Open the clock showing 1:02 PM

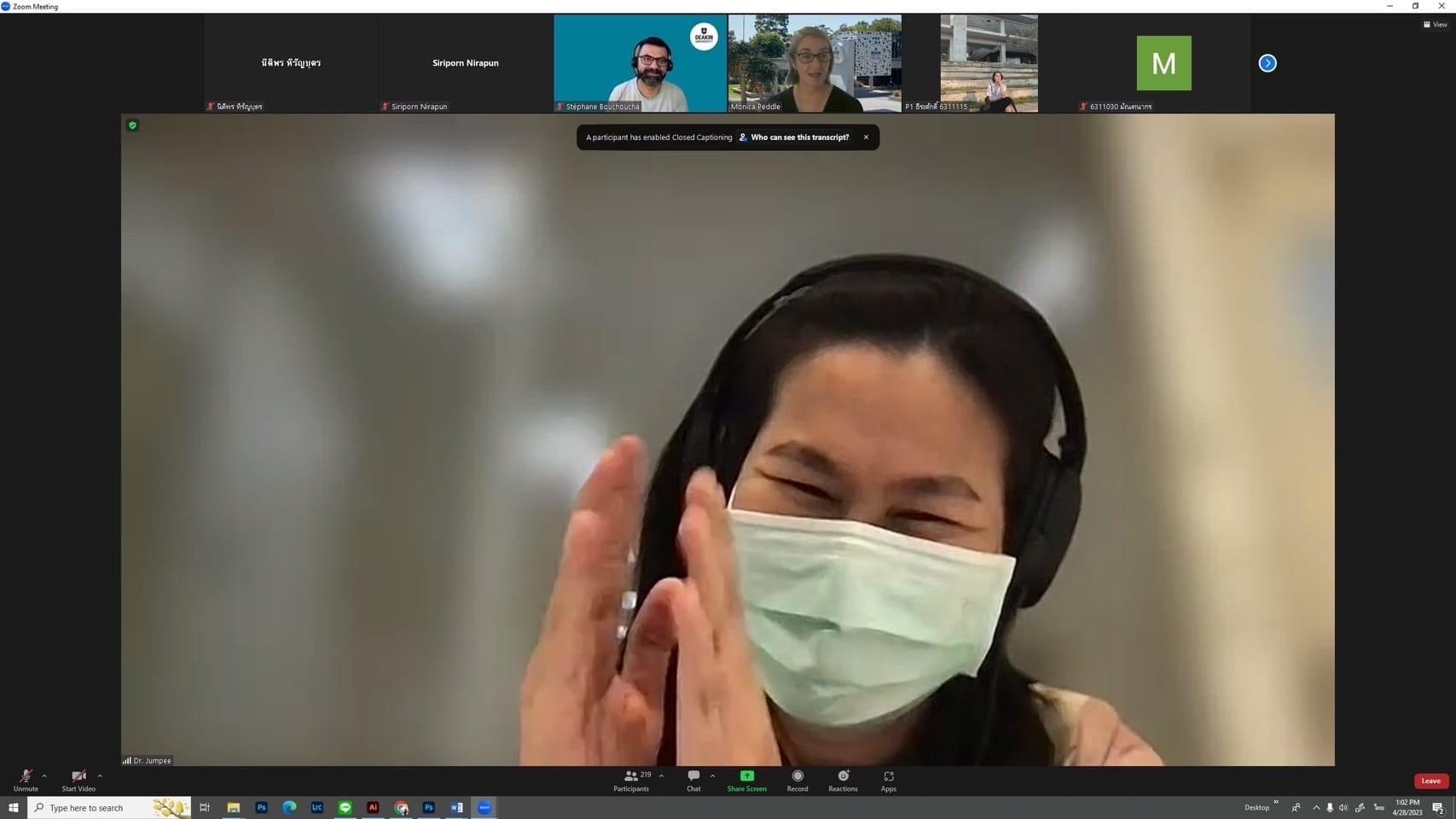click(1407, 808)
